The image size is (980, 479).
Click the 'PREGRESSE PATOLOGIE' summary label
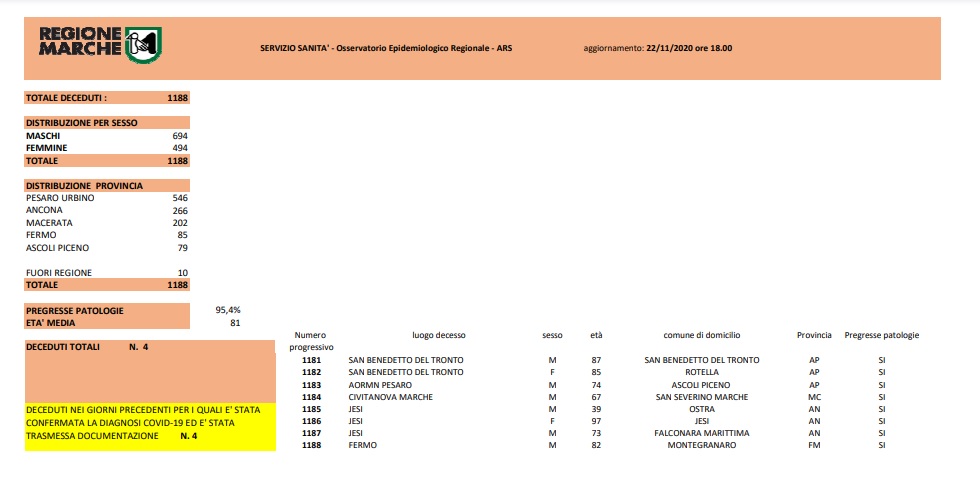tap(75, 311)
